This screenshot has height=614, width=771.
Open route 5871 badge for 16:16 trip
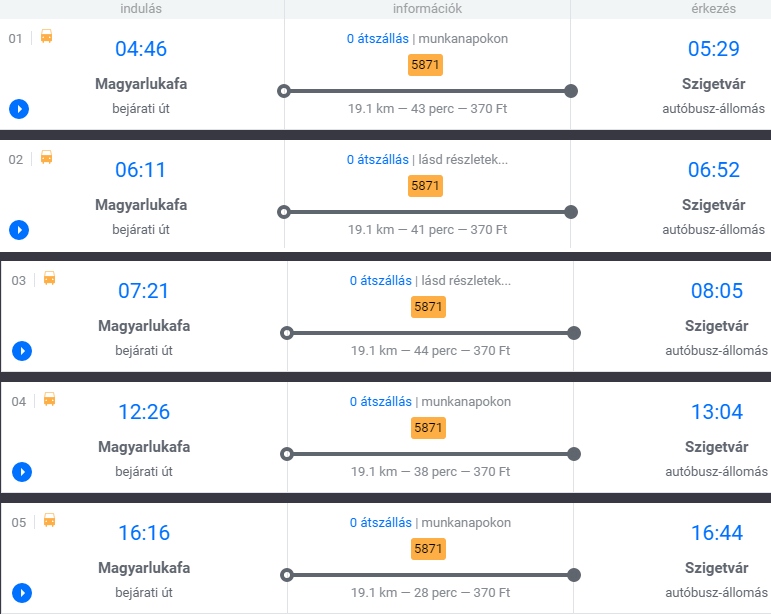tap(428, 549)
